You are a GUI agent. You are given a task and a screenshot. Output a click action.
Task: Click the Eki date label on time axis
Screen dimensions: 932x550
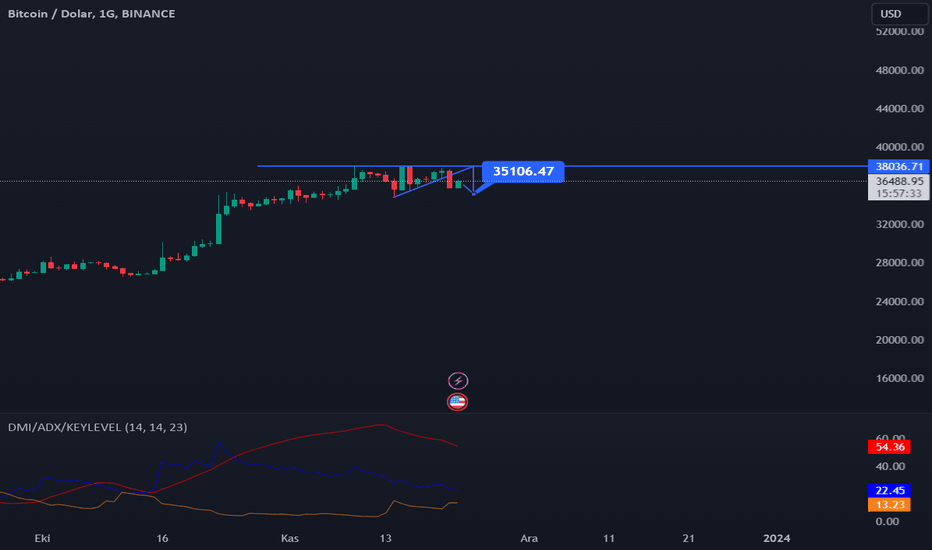pyautogui.click(x=42, y=538)
